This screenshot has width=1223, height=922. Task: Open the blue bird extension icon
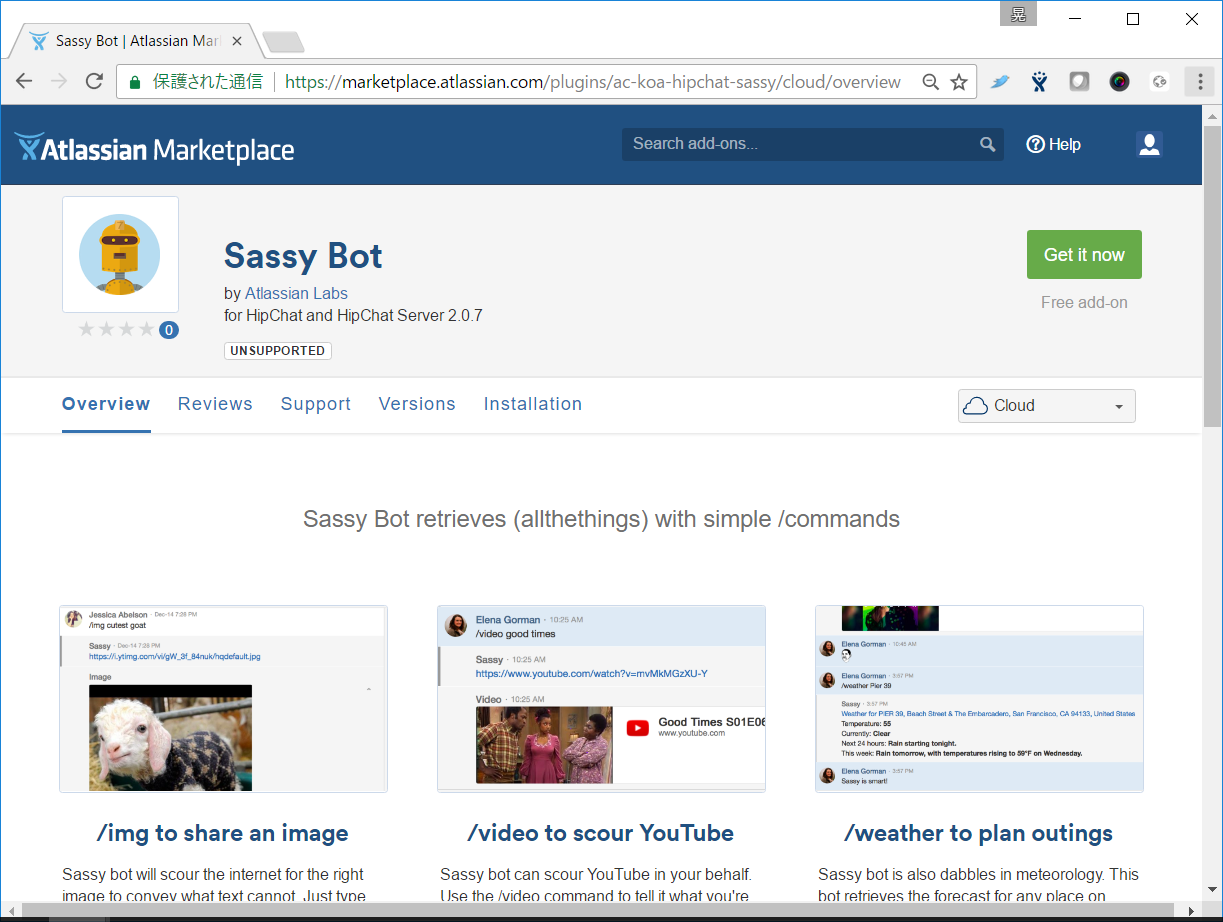click(1000, 82)
